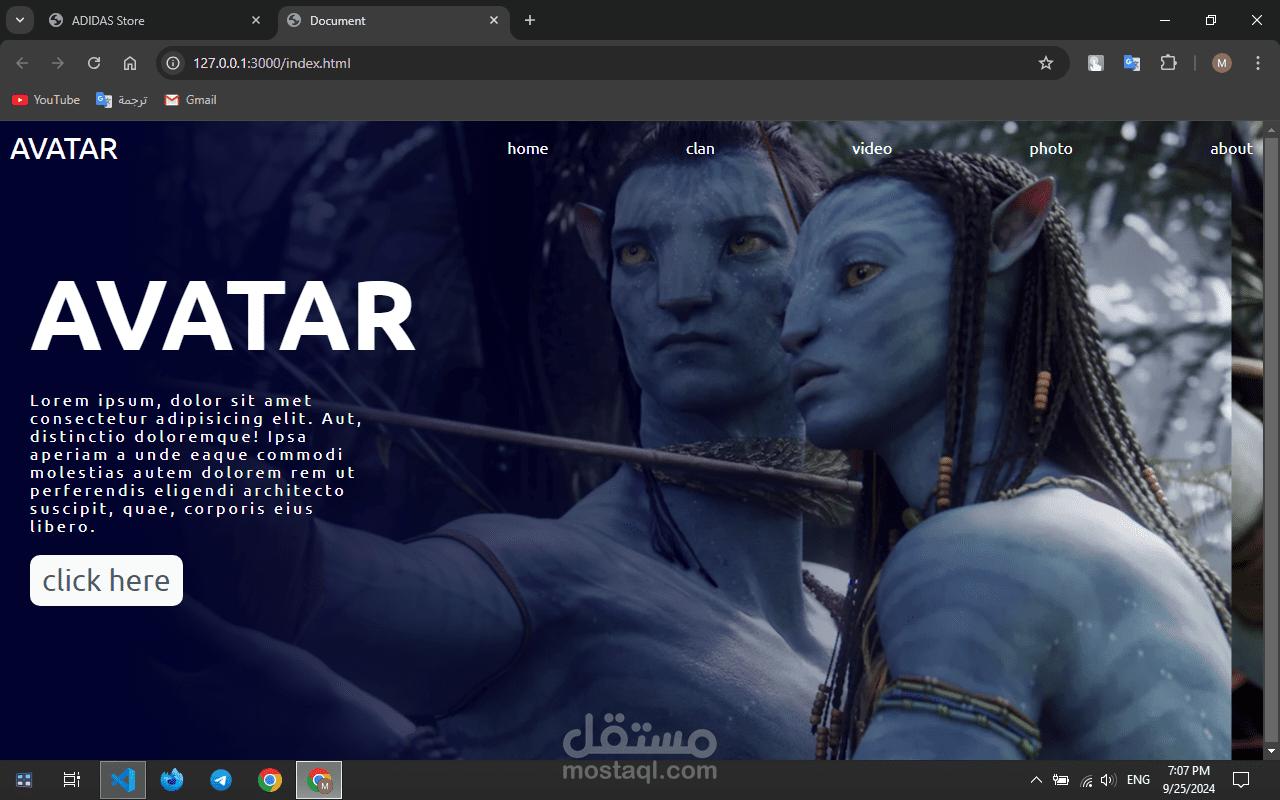Close the Document tab

coord(494,20)
